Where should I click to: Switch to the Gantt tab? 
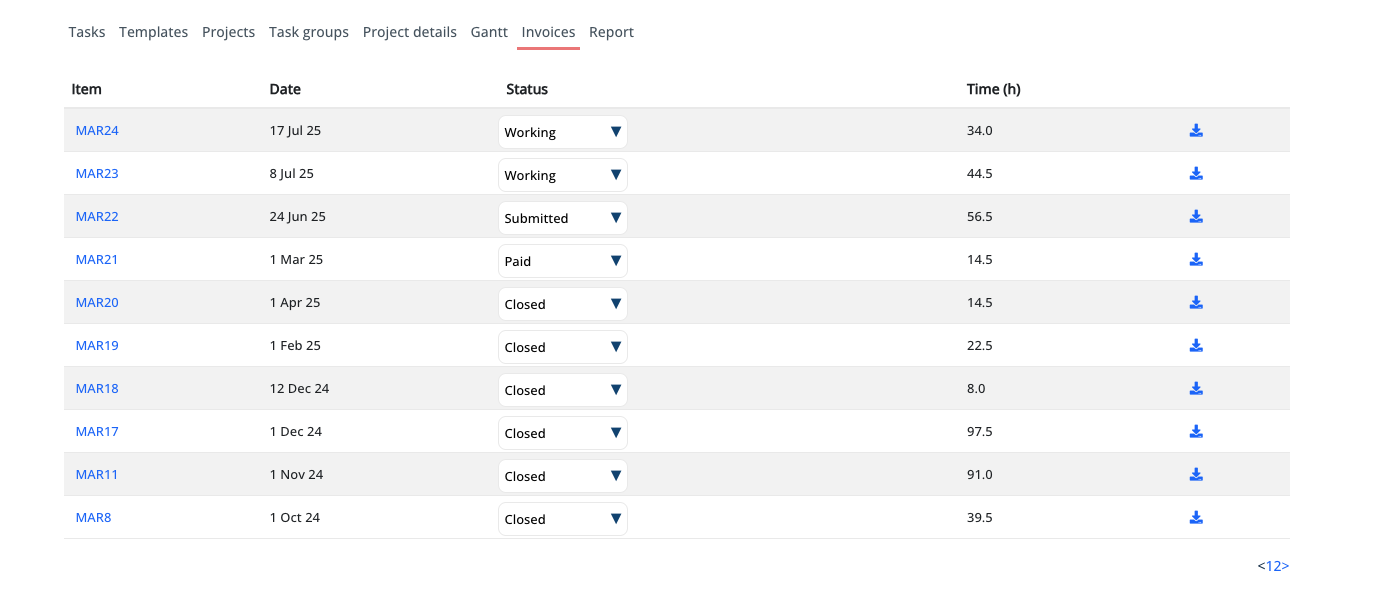tap(489, 32)
